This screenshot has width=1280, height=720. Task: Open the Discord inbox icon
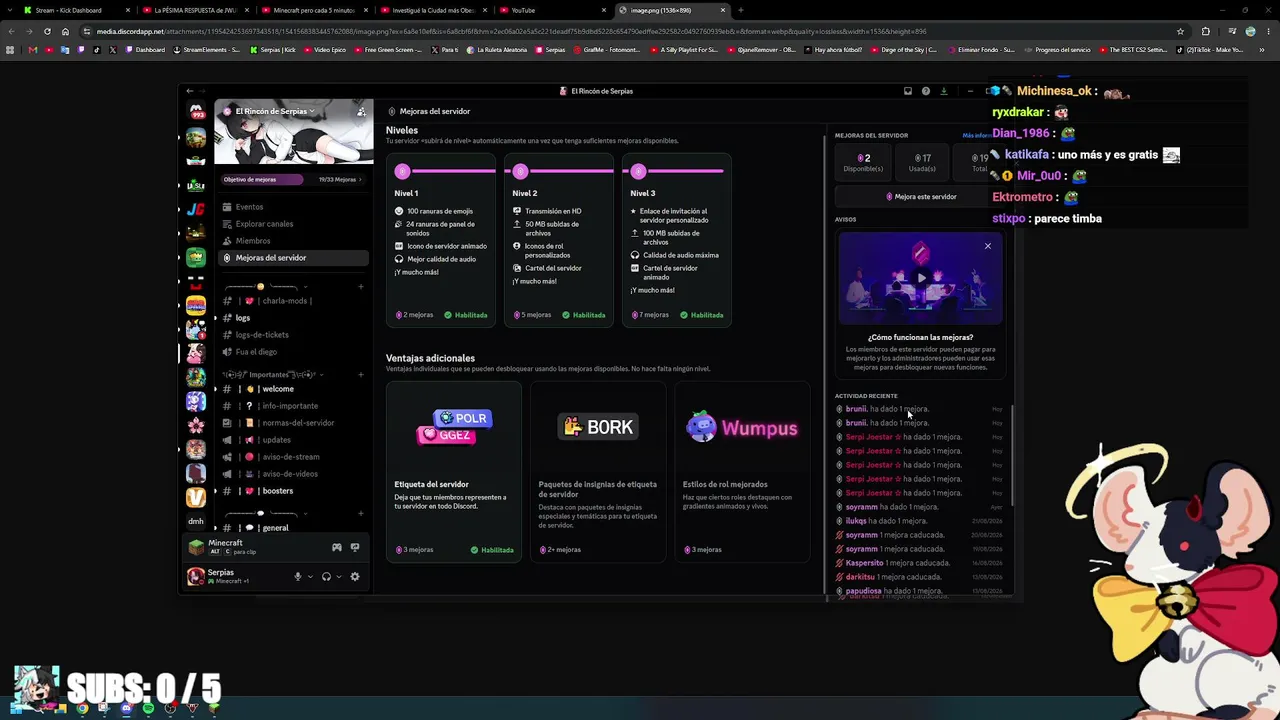tap(908, 91)
